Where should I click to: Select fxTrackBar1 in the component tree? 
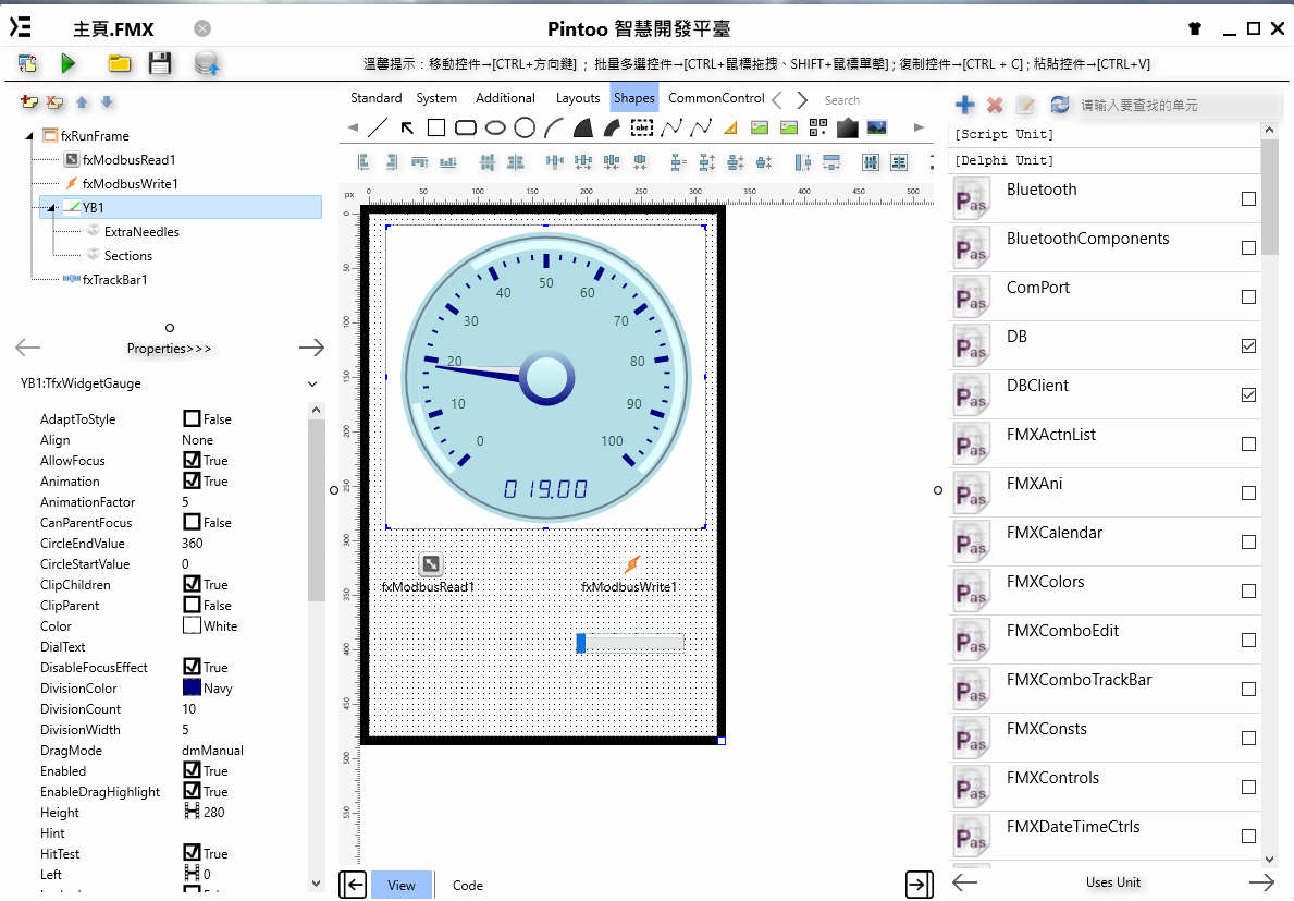point(115,280)
